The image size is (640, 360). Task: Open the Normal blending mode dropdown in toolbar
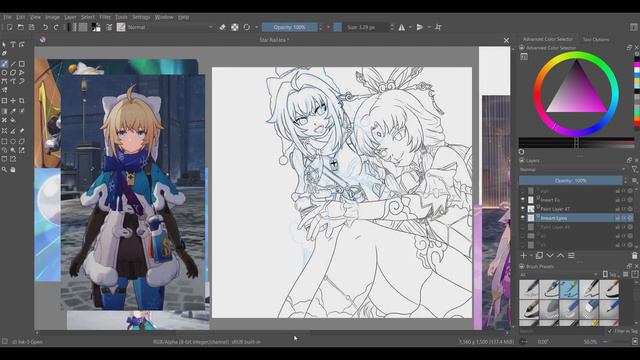(x=170, y=27)
